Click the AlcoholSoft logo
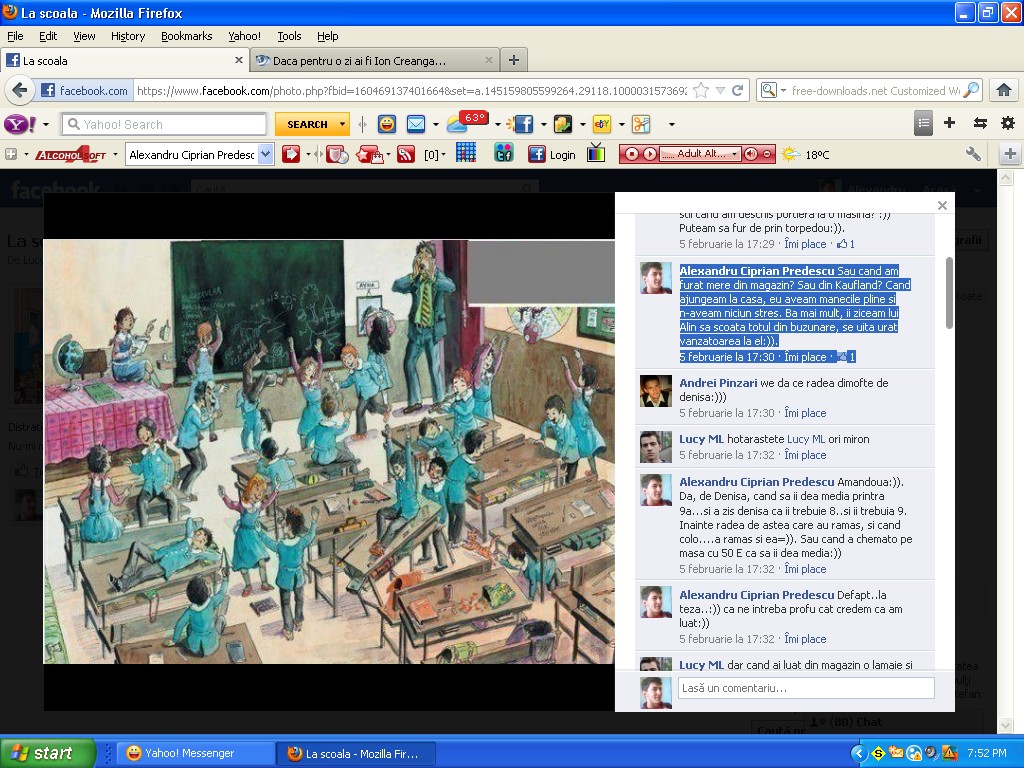Viewport: 1024px width, 768px height. pyautogui.click(x=71, y=155)
